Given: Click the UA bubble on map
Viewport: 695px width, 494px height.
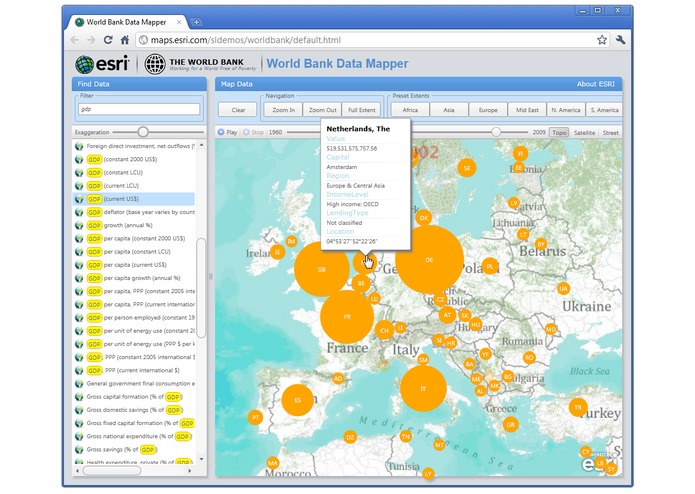Looking at the screenshot, I should [x=563, y=288].
